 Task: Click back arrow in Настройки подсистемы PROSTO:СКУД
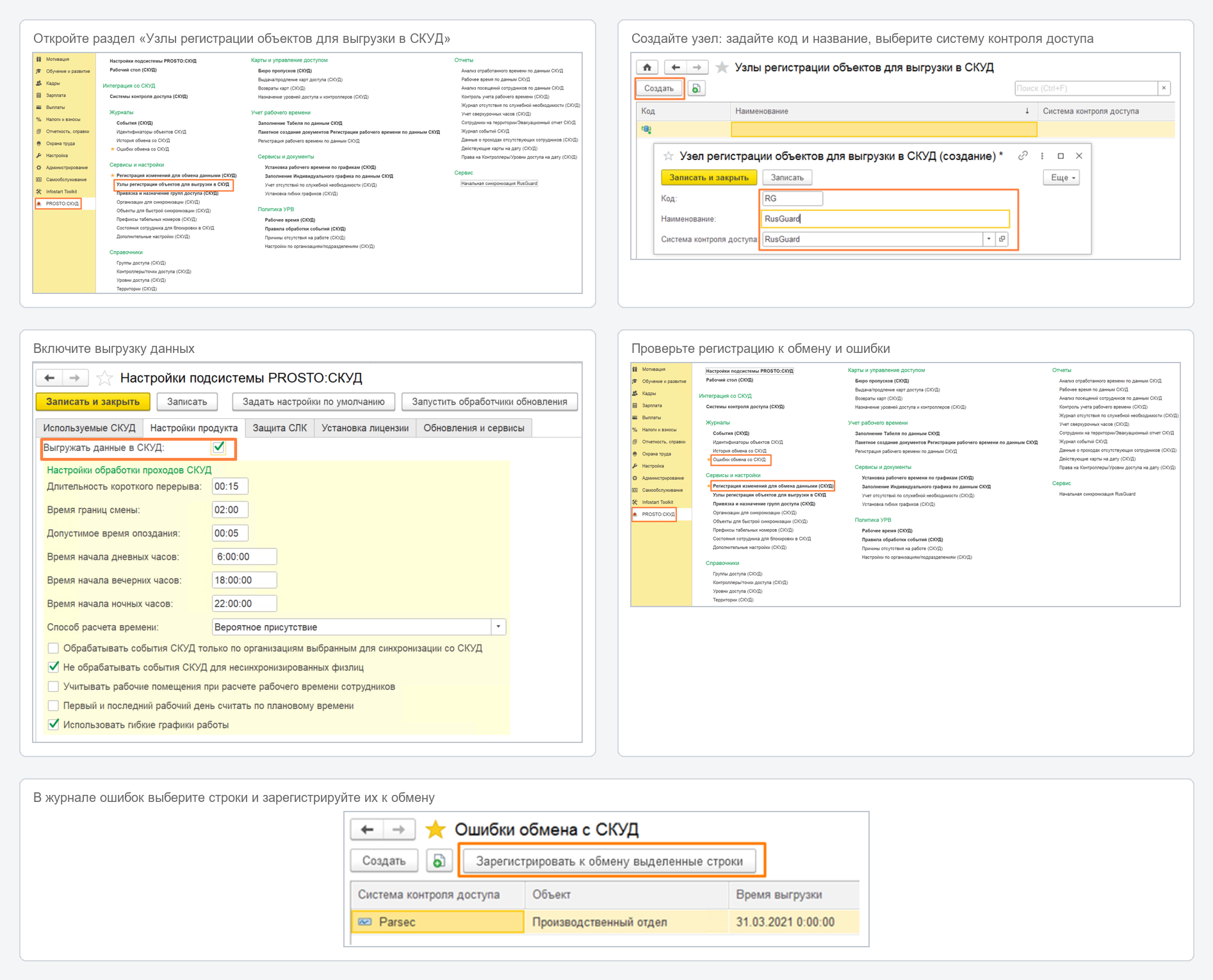pyautogui.click(x=49, y=378)
